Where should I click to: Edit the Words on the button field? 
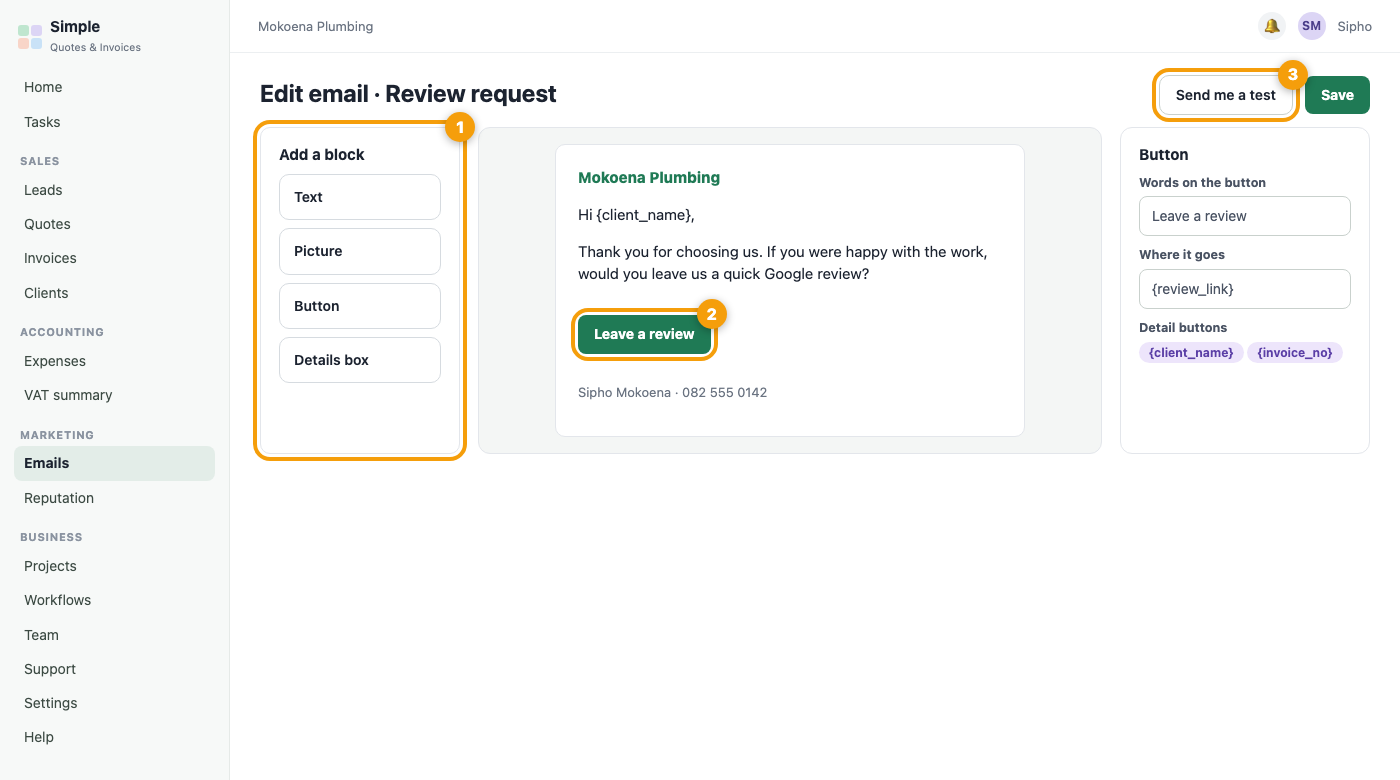coord(1245,216)
